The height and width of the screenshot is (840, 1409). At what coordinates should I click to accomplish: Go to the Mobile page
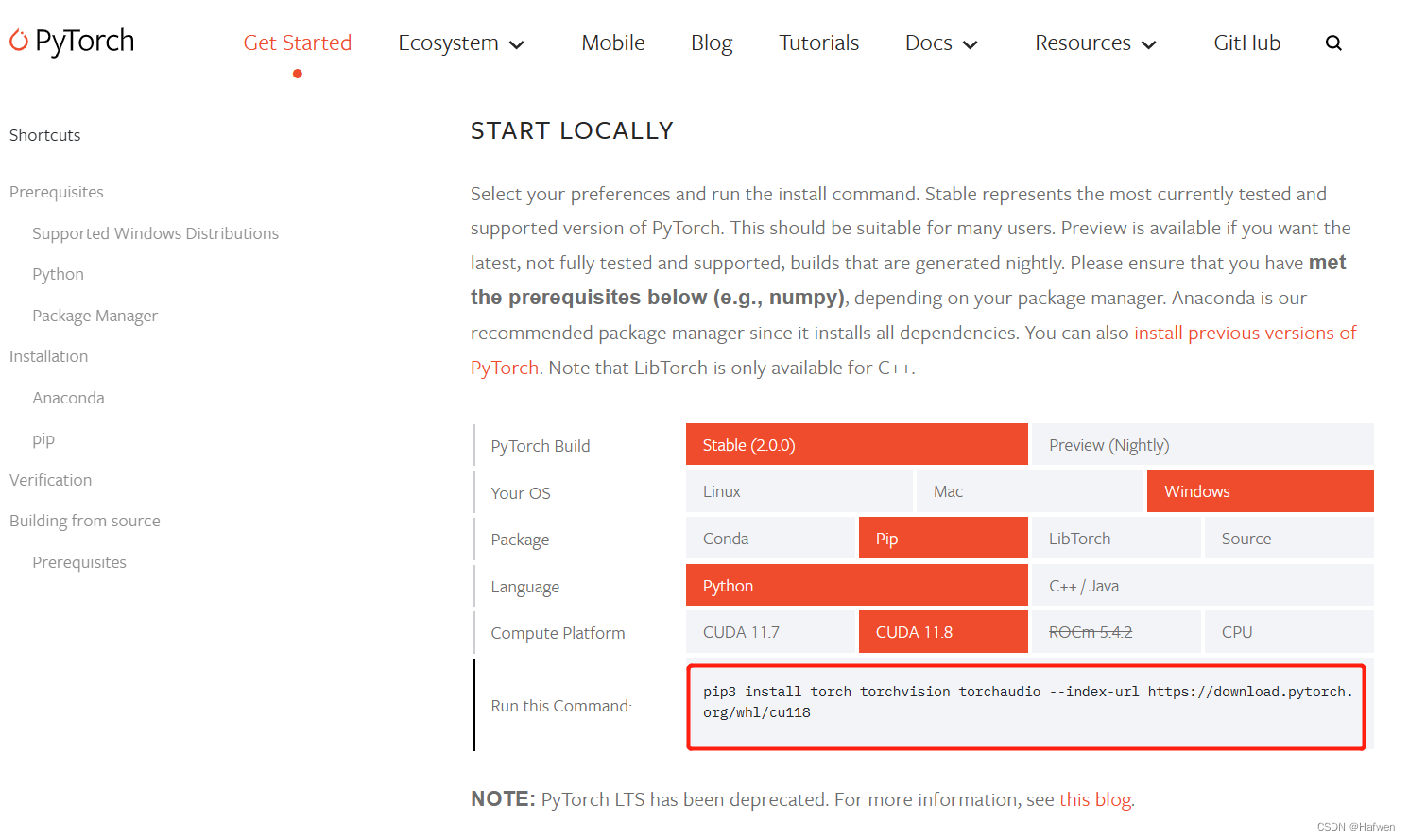[613, 43]
